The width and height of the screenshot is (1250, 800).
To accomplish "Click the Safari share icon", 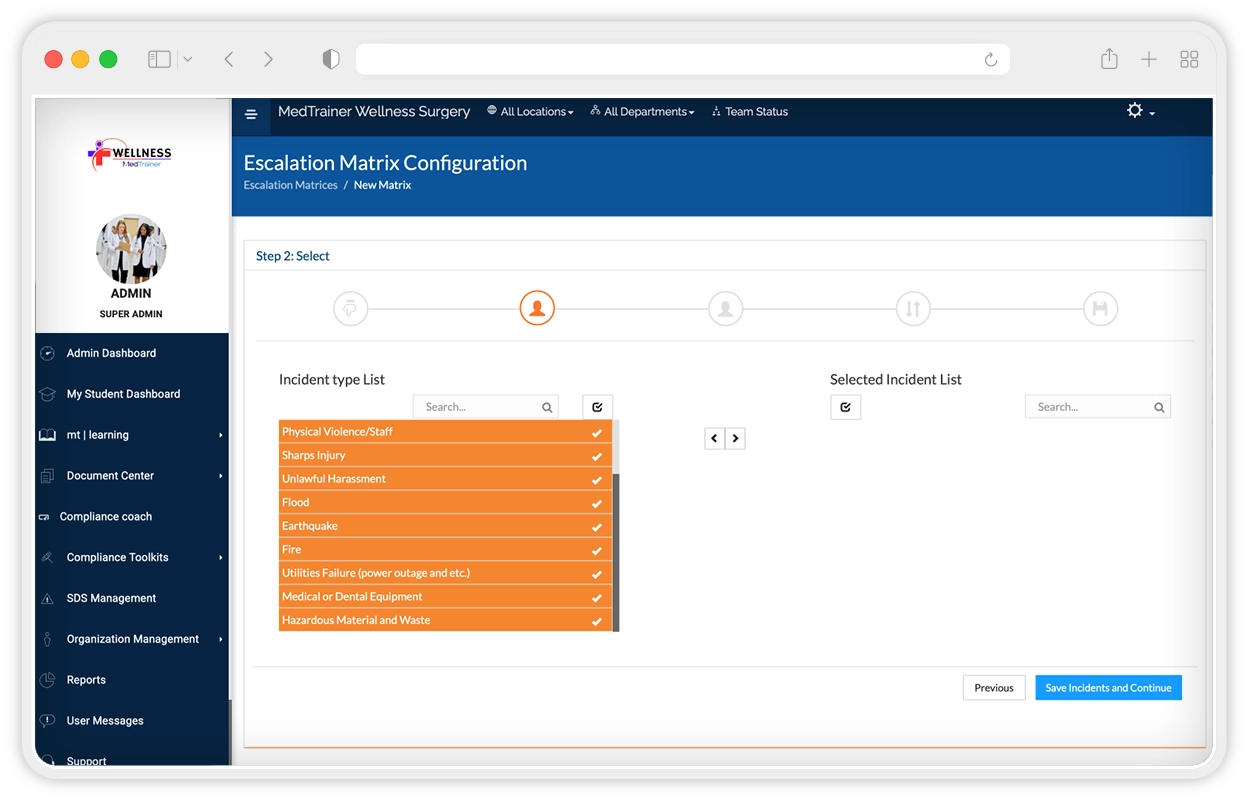I will pos(1109,60).
